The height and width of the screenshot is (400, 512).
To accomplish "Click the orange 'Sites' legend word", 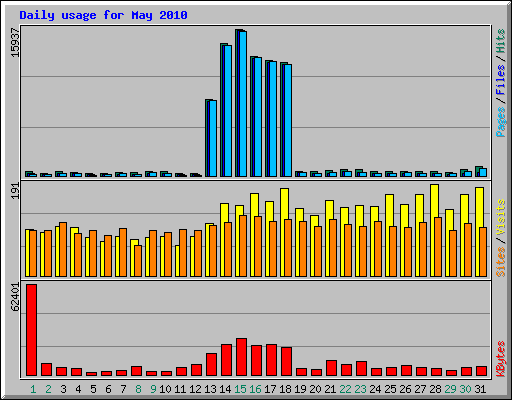I will point(501,262).
